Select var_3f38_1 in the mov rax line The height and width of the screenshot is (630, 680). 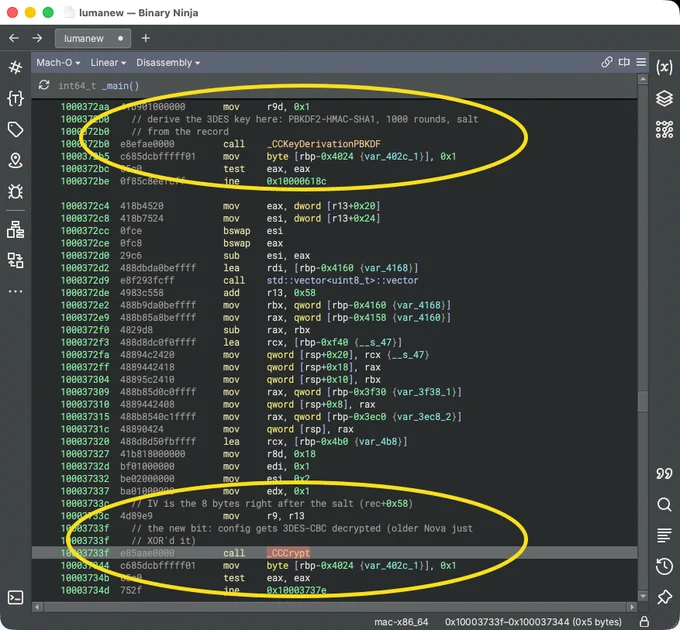click(427, 392)
